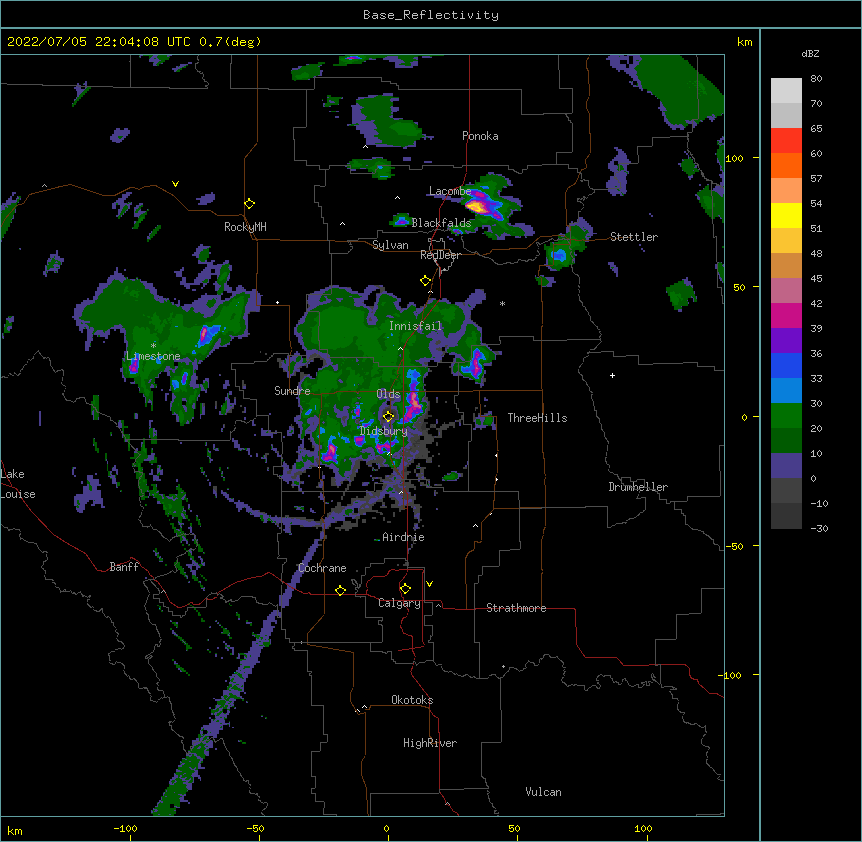Select the purple 36-39 dBZ legend swatch
Viewport: 862px width, 842px height.
(786, 340)
